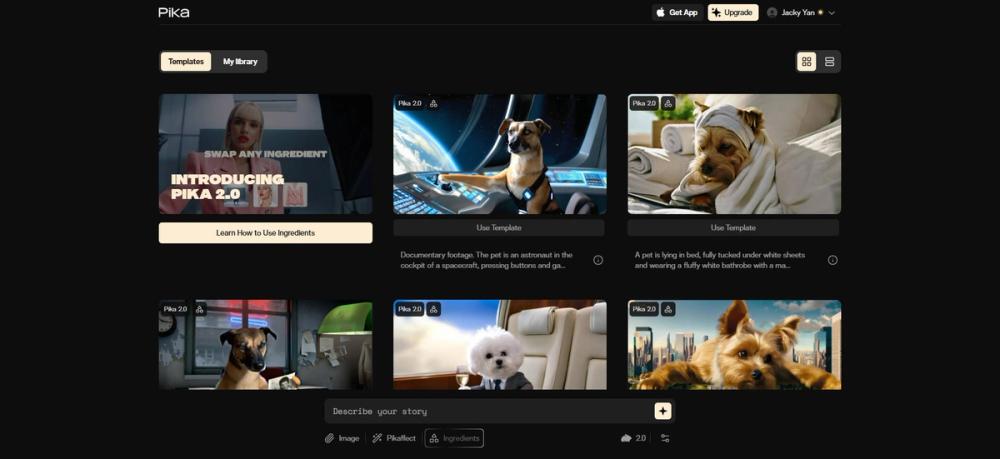
Task: Select the grid view layout toggle
Action: (x=807, y=62)
